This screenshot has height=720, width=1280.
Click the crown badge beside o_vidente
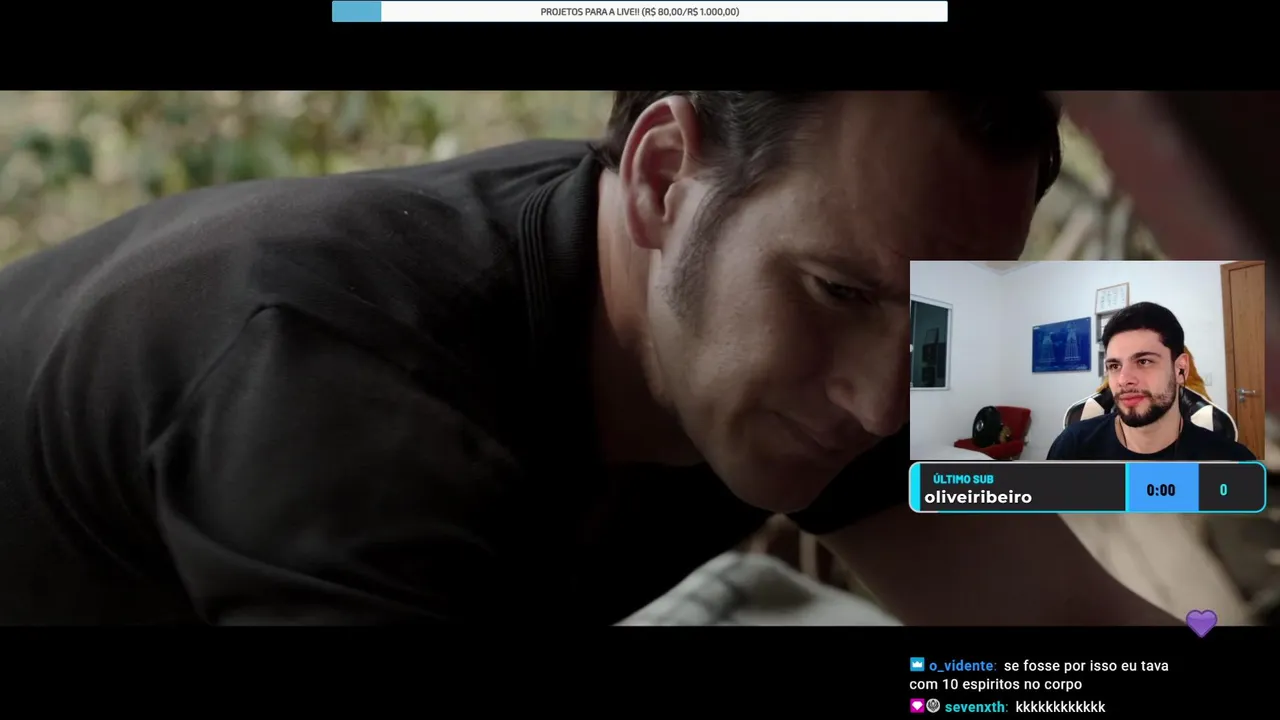pos(917,665)
